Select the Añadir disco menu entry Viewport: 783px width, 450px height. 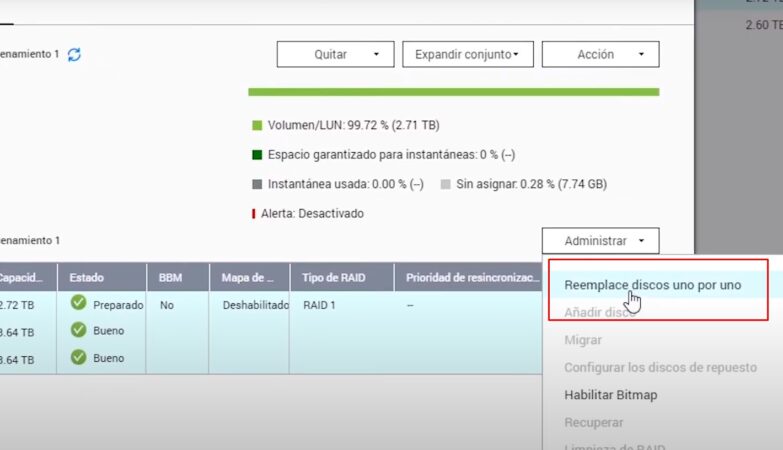point(599,313)
